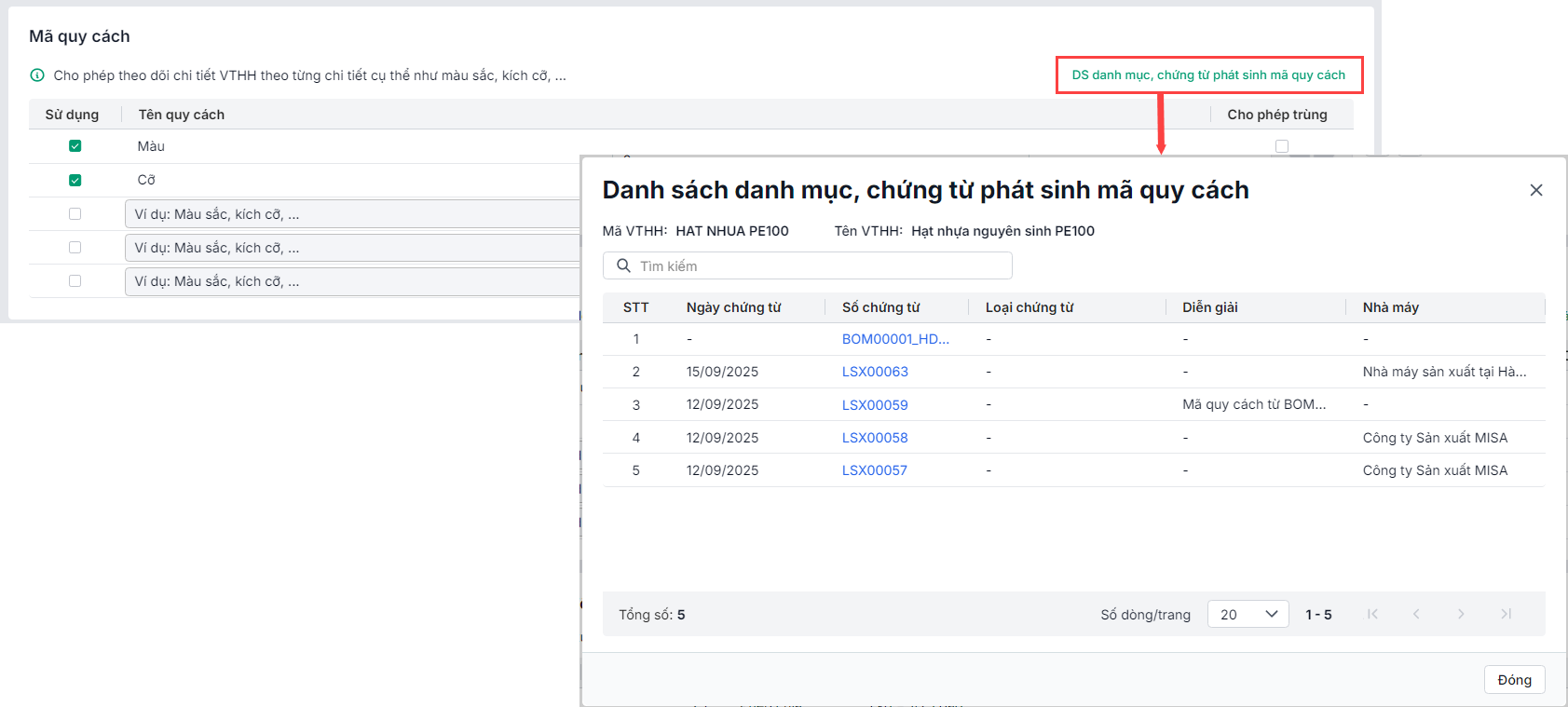Jump to last page pagination icon

[1506, 614]
